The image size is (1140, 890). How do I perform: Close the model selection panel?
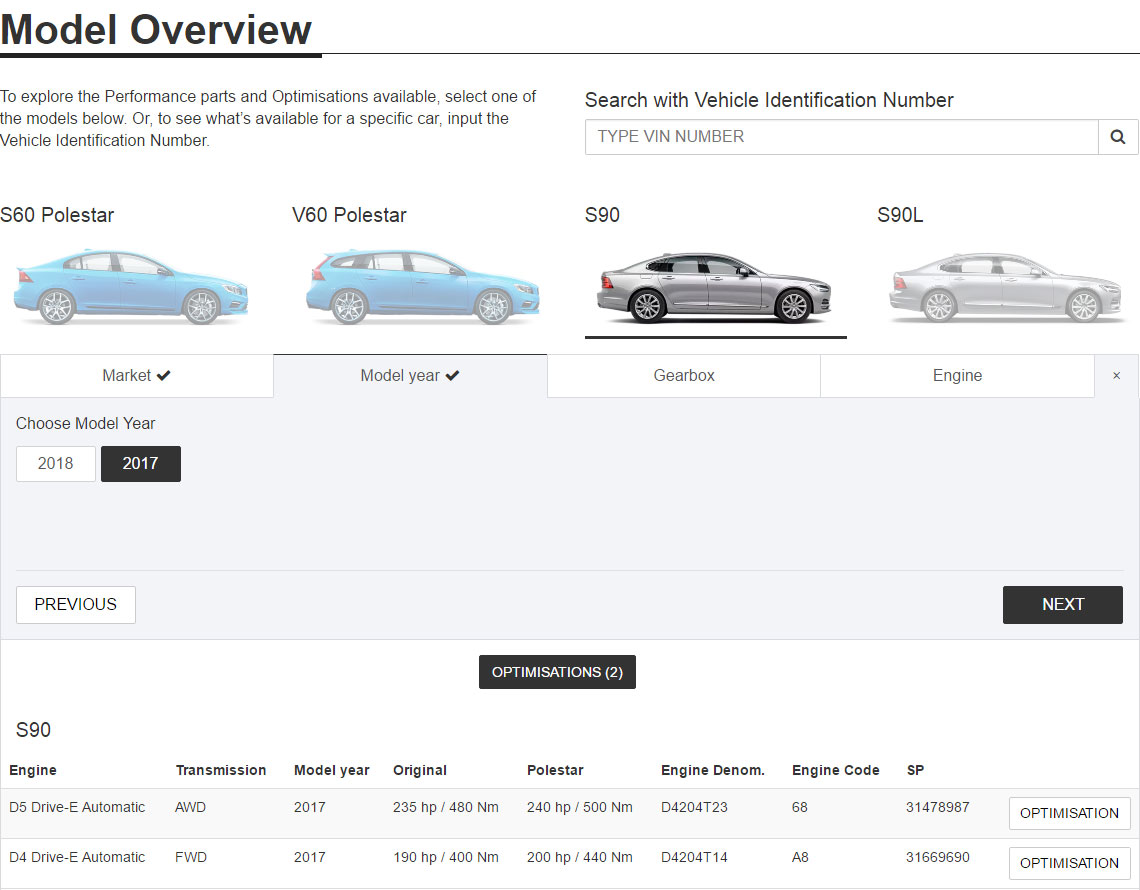coord(1117,376)
